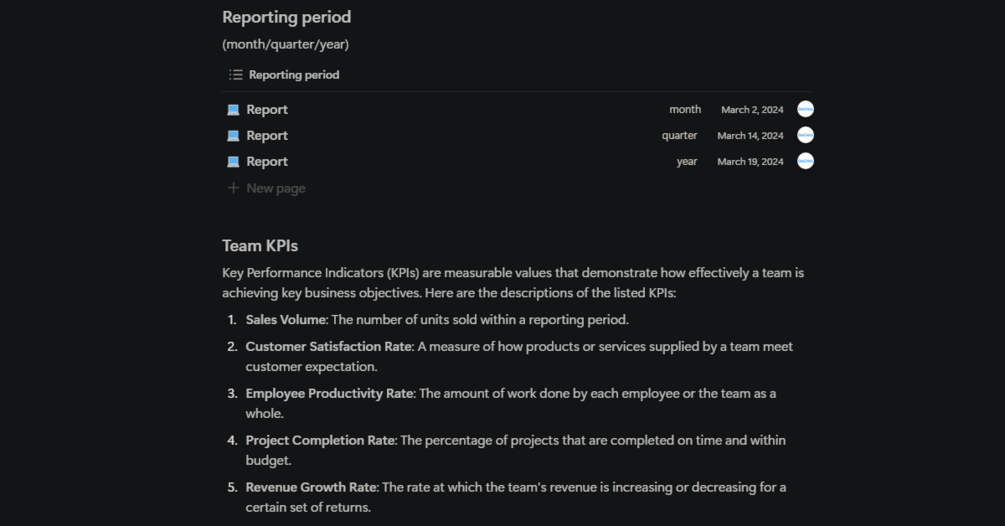1005x526 pixels.
Task: Open the Report page tagged quarter
Action: pos(267,136)
